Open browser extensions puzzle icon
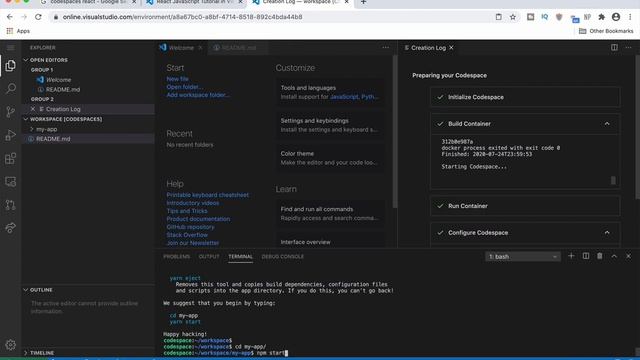Viewport: 640px width, 360px height. click(601, 17)
